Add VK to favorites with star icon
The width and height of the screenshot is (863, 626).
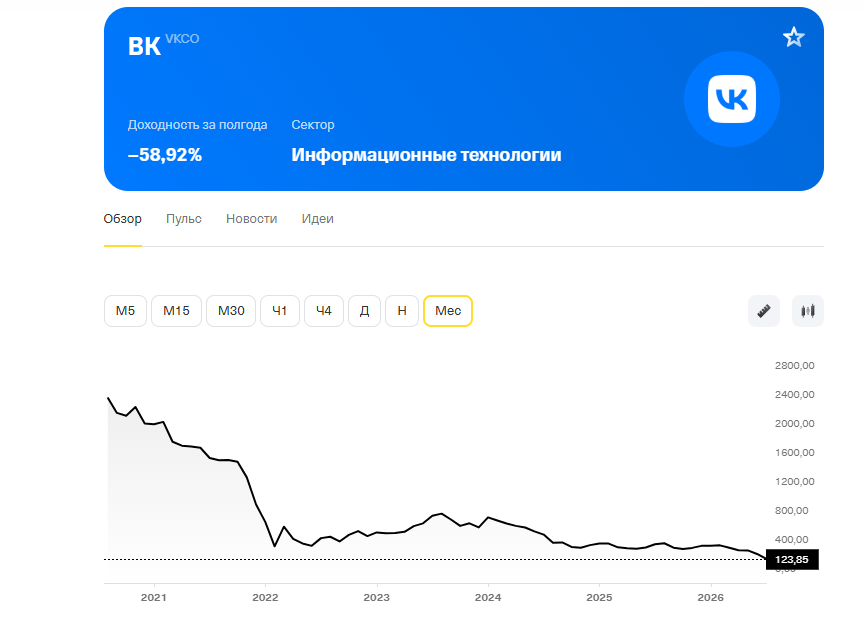point(793,37)
